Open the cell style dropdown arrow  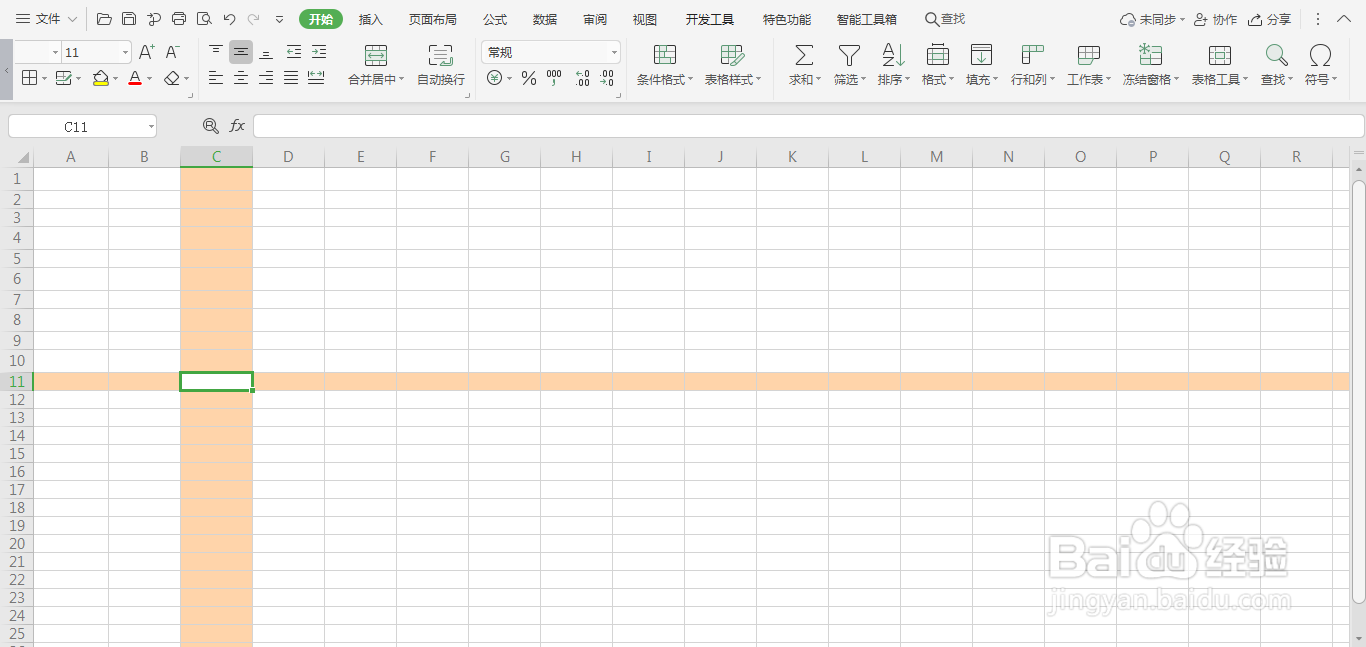(x=80, y=78)
